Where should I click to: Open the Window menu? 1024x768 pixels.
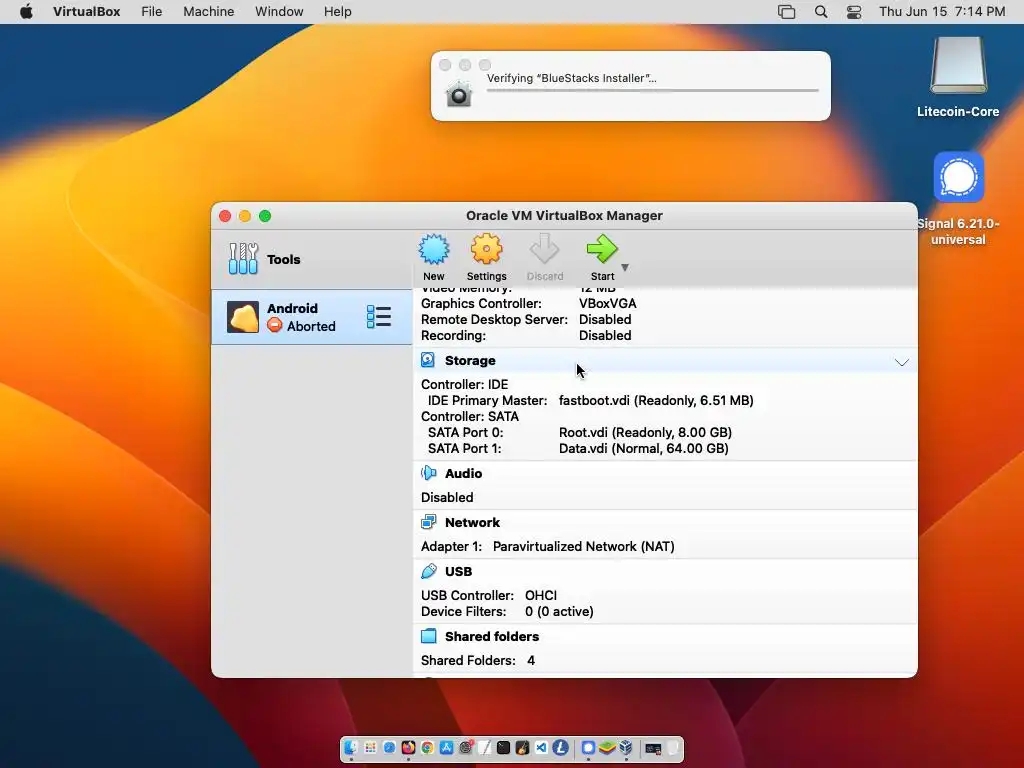click(x=279, y=12)
